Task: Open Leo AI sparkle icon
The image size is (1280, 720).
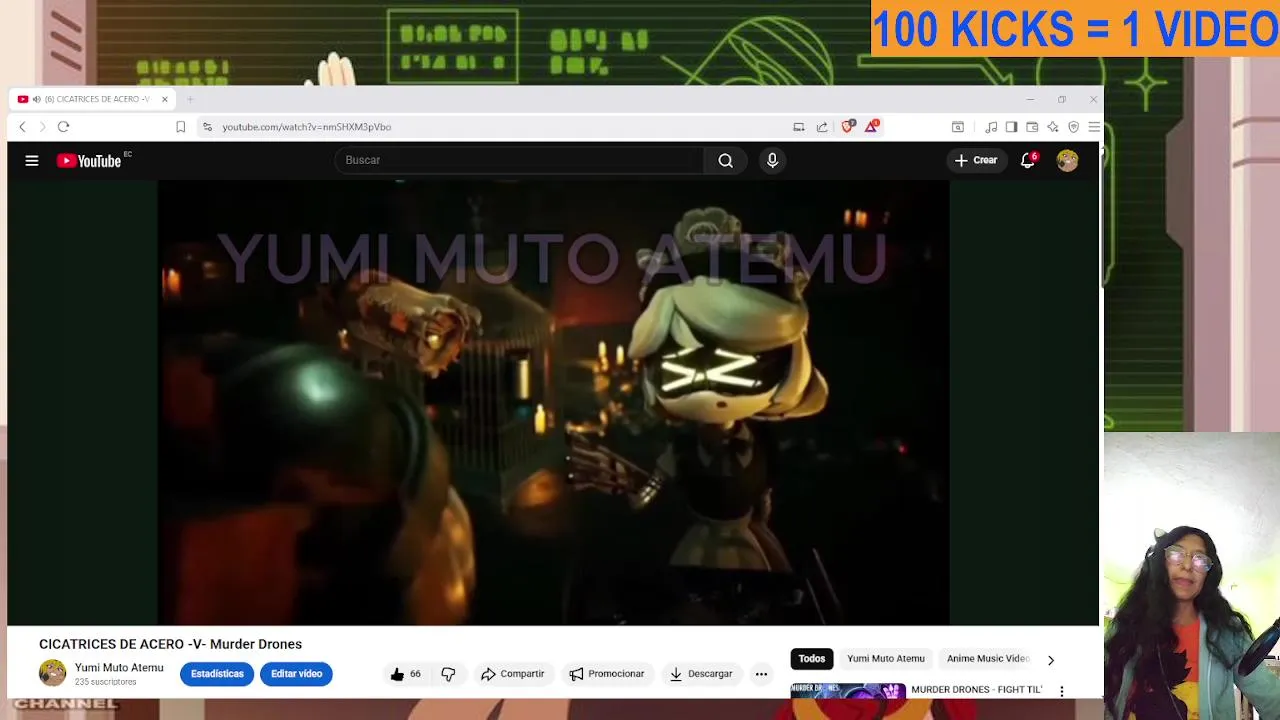Action: pyautogui.click(x=1053, y=127)
